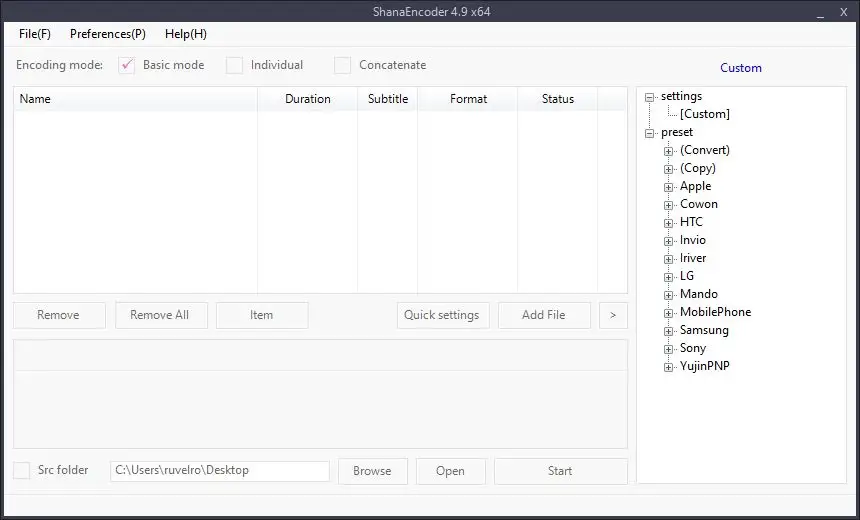The image size is (860, 520).
Task: Click the Remove button
Action: [x=59, y=315]
